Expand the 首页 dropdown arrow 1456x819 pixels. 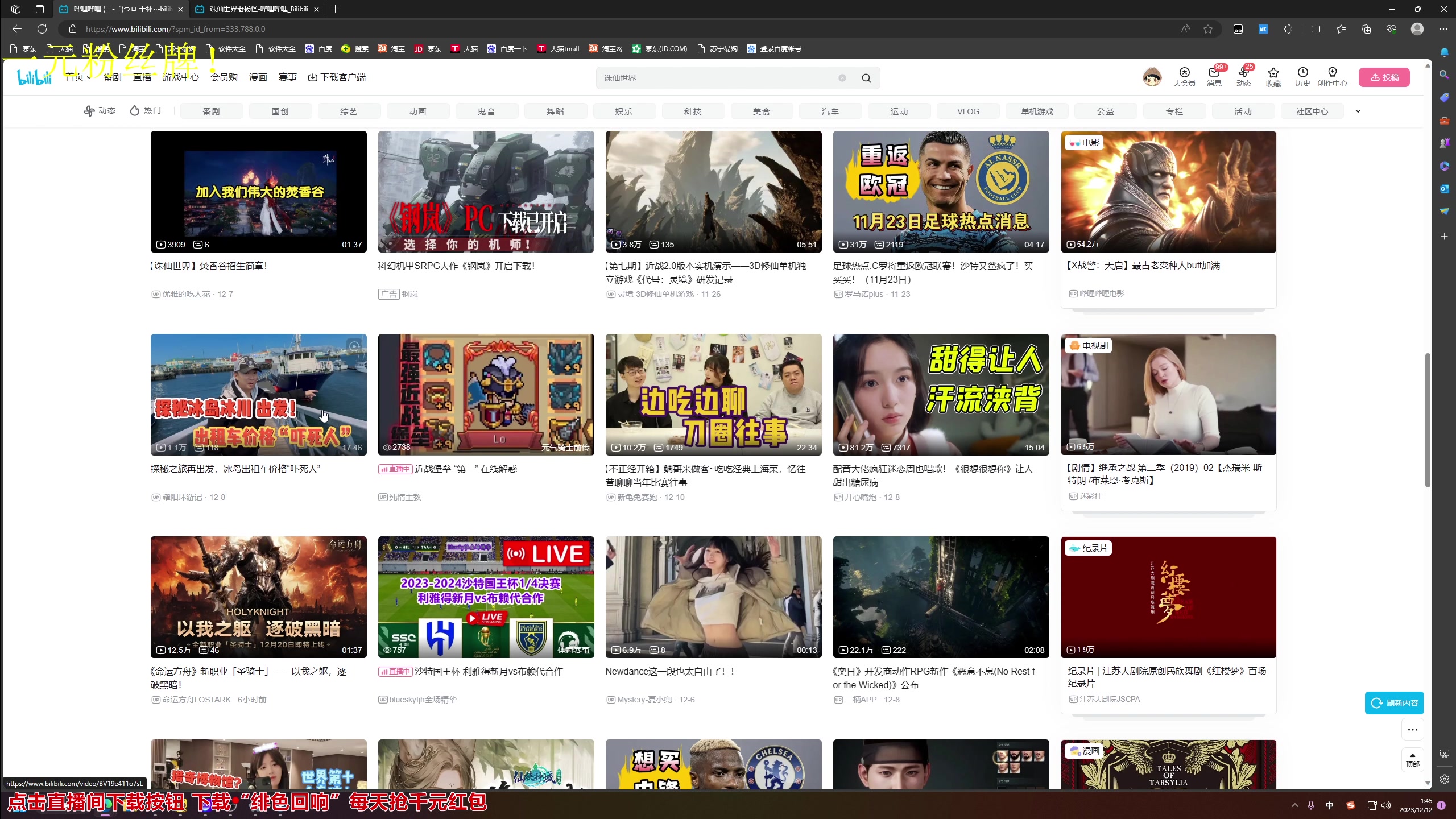coord(88,78)
